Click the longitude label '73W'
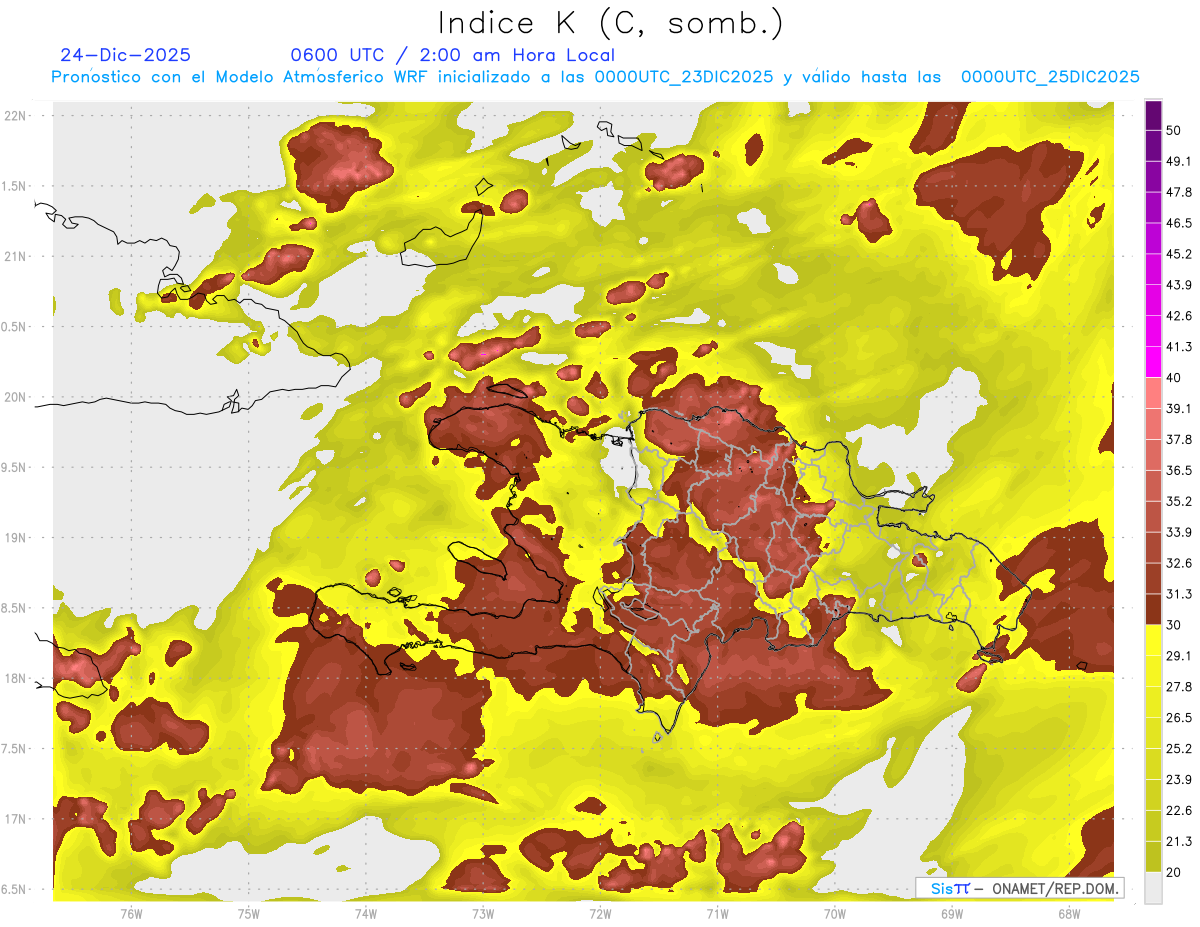1200x927 pixels. (x=482, y=913)
